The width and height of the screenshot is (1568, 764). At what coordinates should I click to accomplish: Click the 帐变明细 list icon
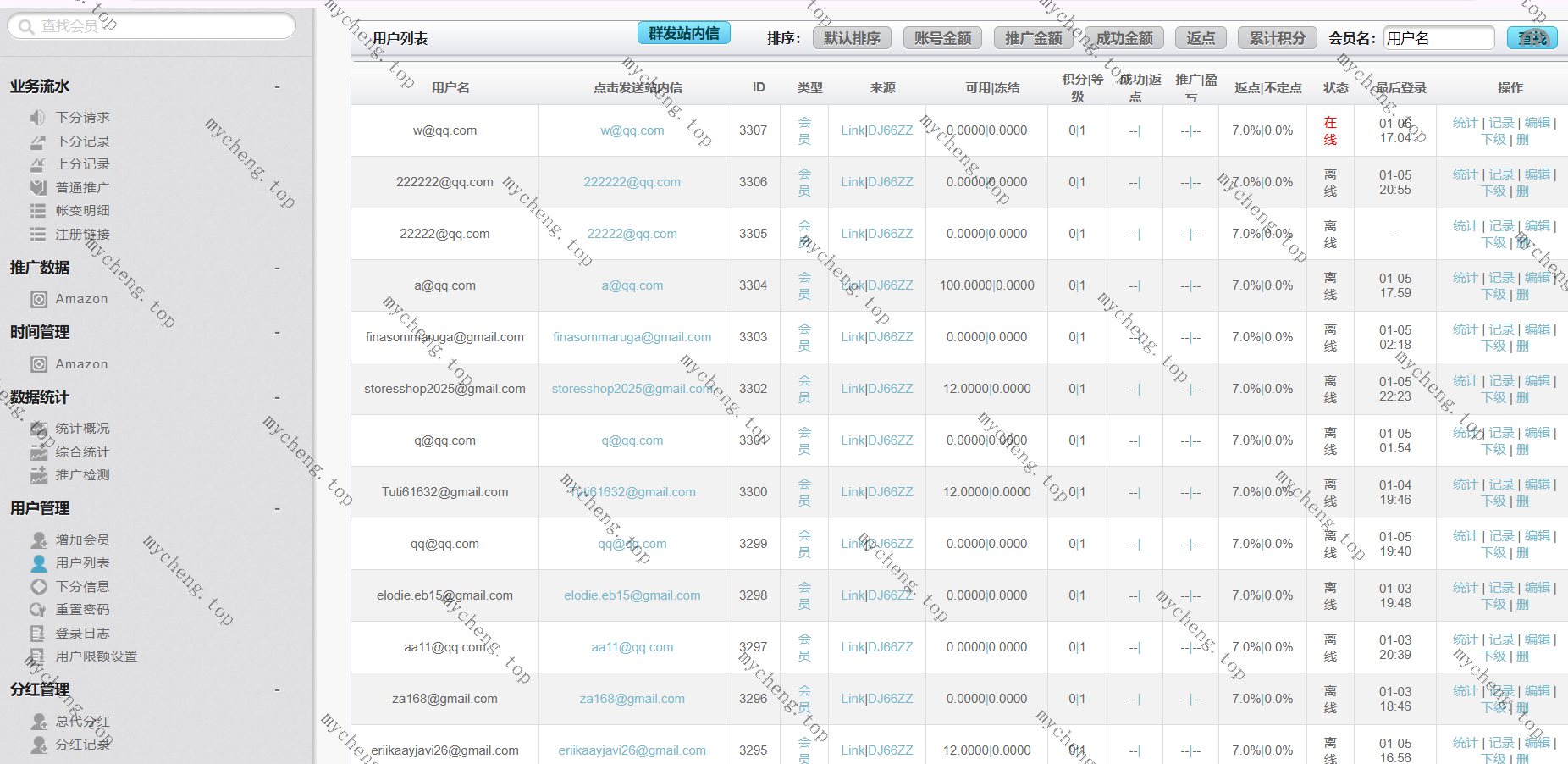click(38, 211)
